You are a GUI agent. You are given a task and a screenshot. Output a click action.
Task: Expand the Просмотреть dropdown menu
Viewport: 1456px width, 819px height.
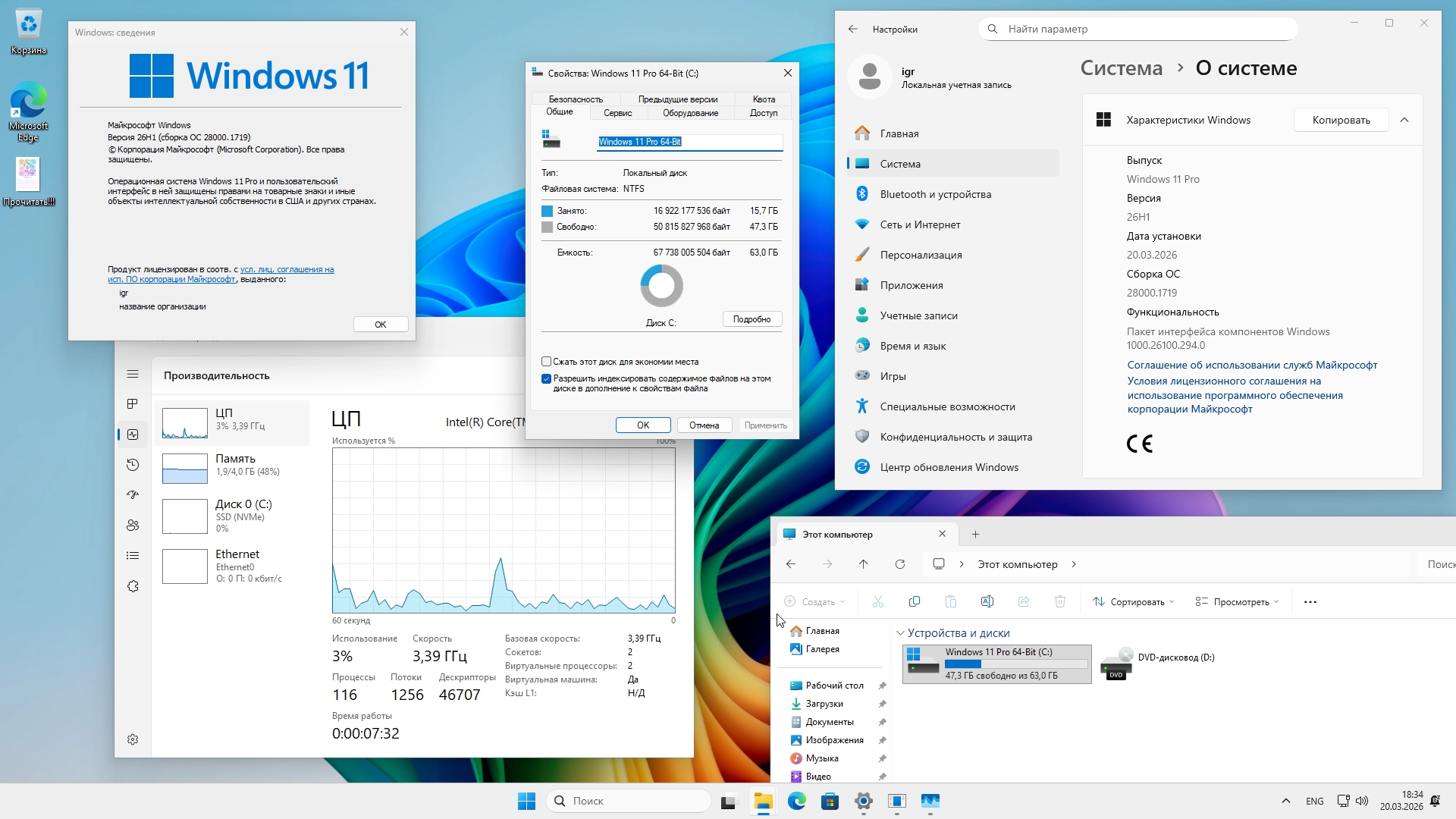1238,601
